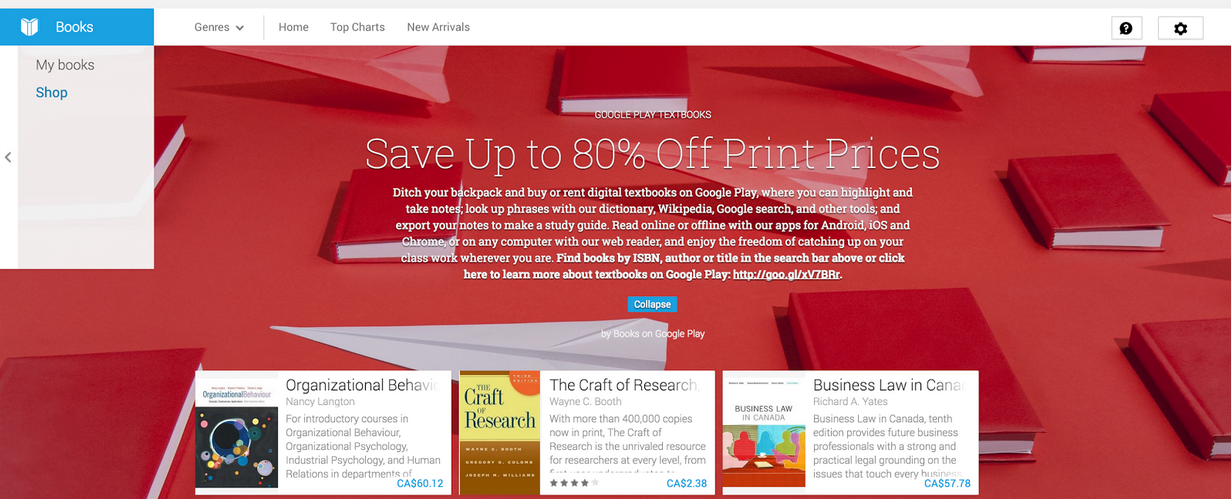
Task: Open the help question mark icon
Action: 1126,28
